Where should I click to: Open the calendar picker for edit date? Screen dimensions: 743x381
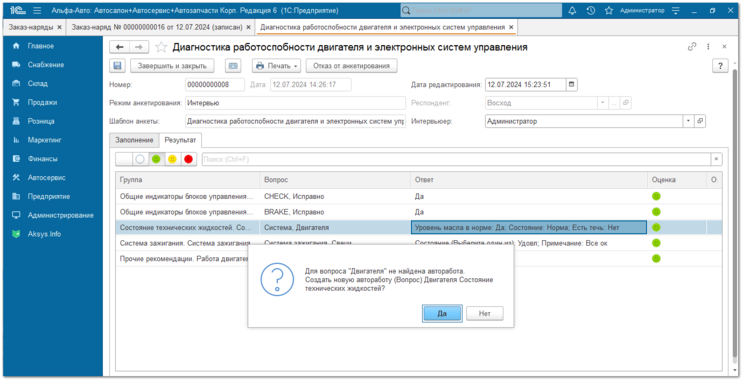click(571, 84)
